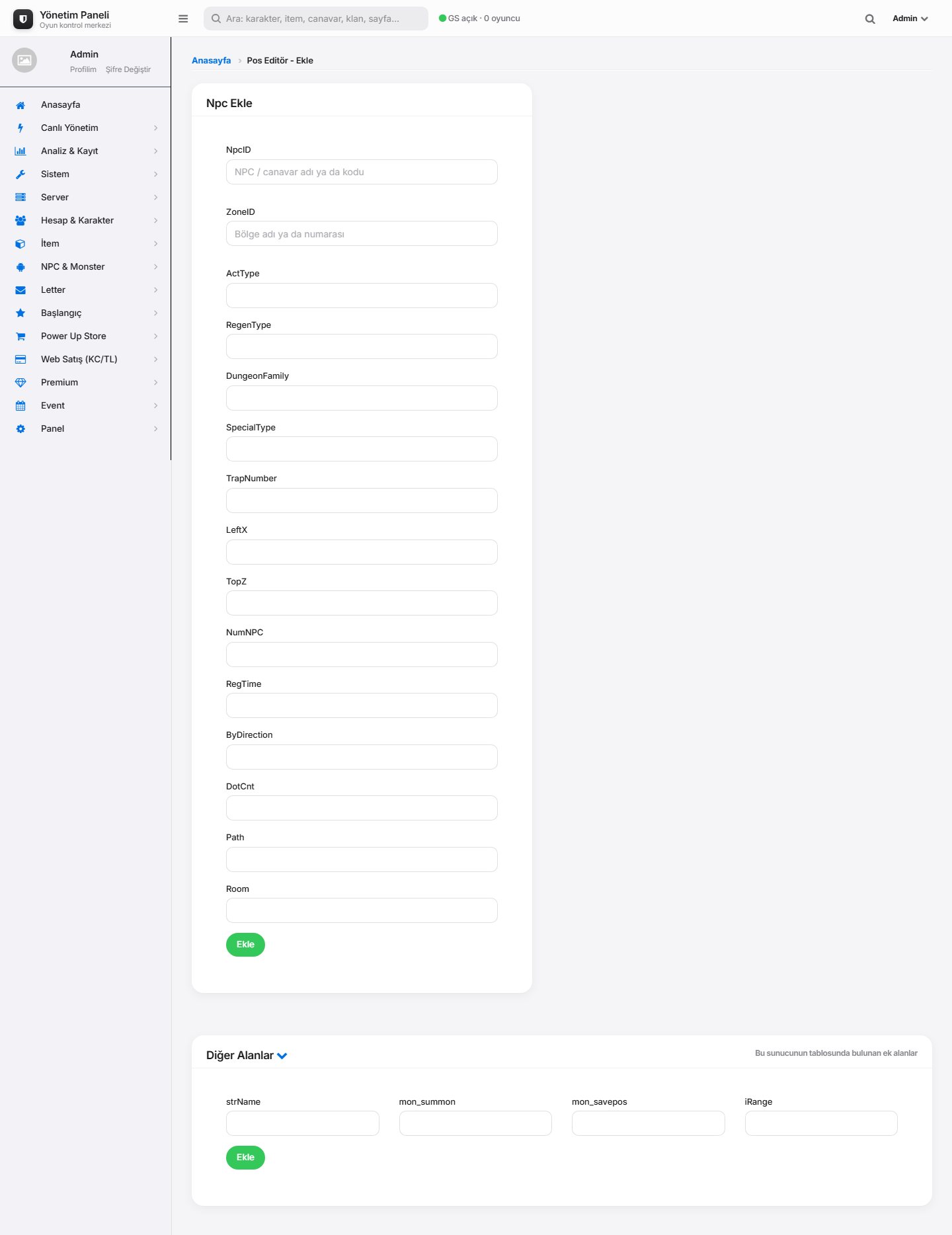The height and width of the screenshot is (1235, 952).
Task: Open the Server menu item
Action: click(86, 198)
